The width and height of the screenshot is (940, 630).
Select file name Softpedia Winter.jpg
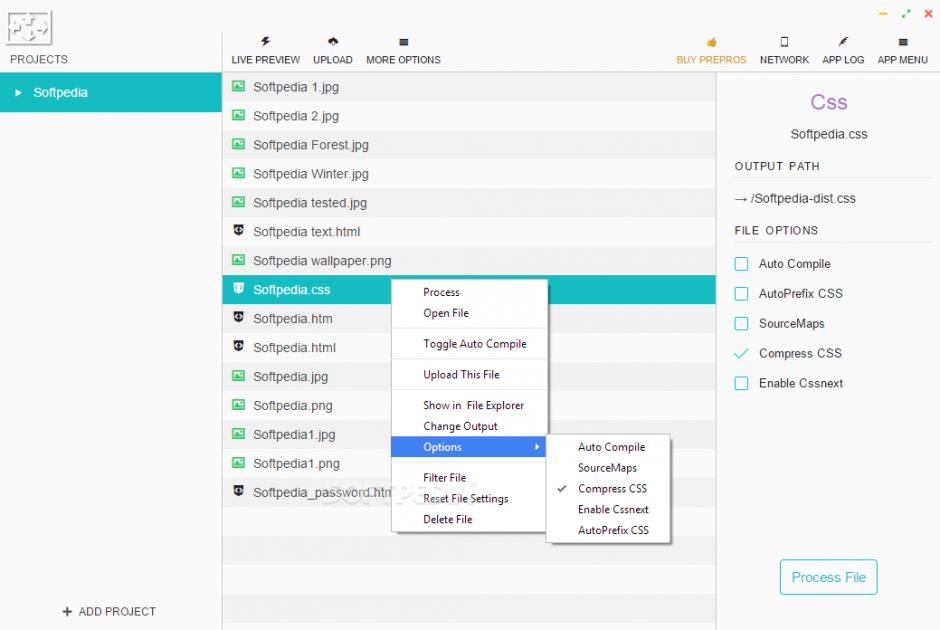click(x=311, y=174)
